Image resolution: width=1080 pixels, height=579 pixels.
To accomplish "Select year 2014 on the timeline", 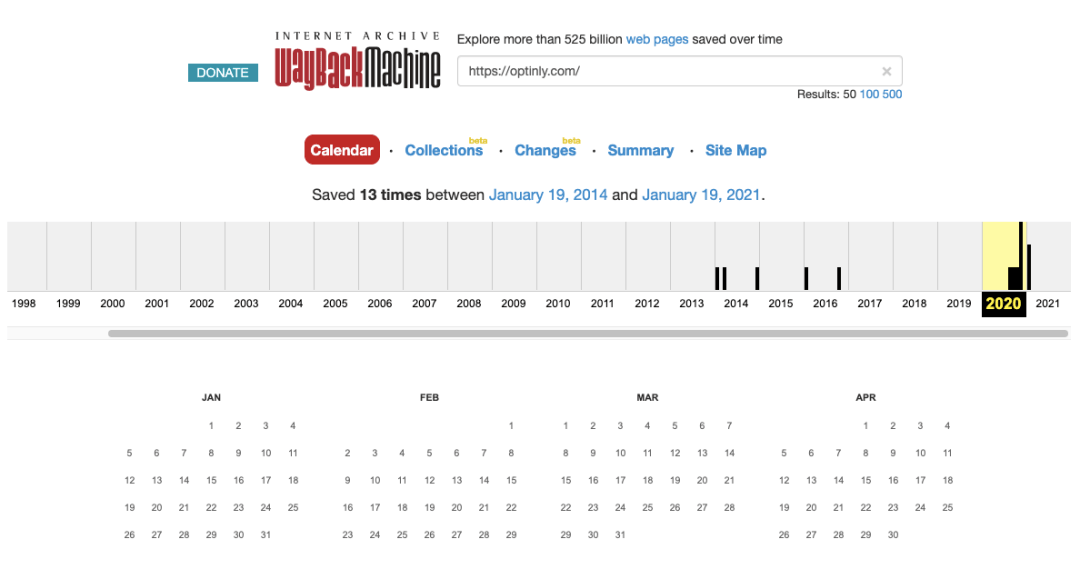I will click(x=736, y=303).
